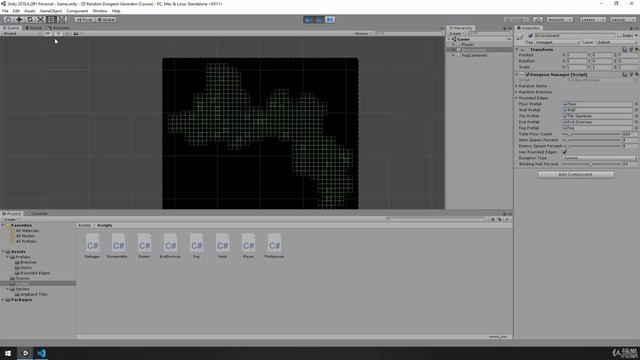Open the Component menu

(77, 11)
